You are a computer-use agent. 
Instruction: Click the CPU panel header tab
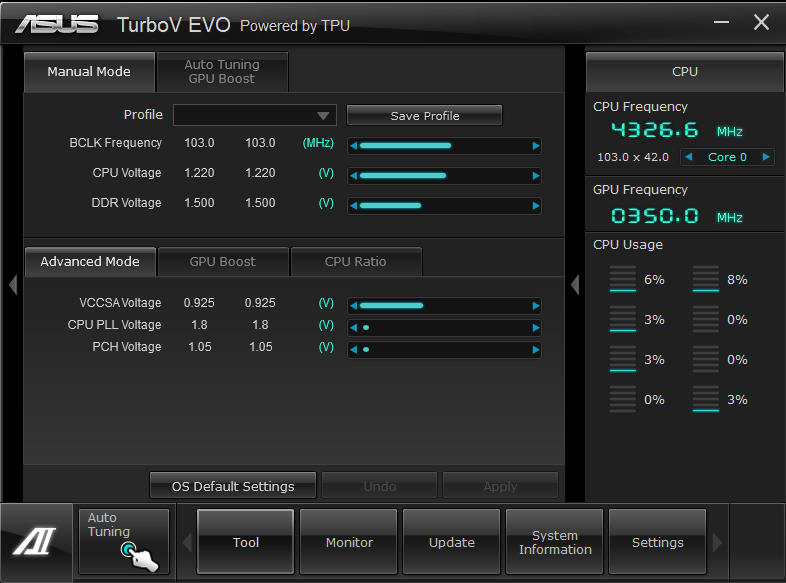pyautogui.click(x=685, y=72)
